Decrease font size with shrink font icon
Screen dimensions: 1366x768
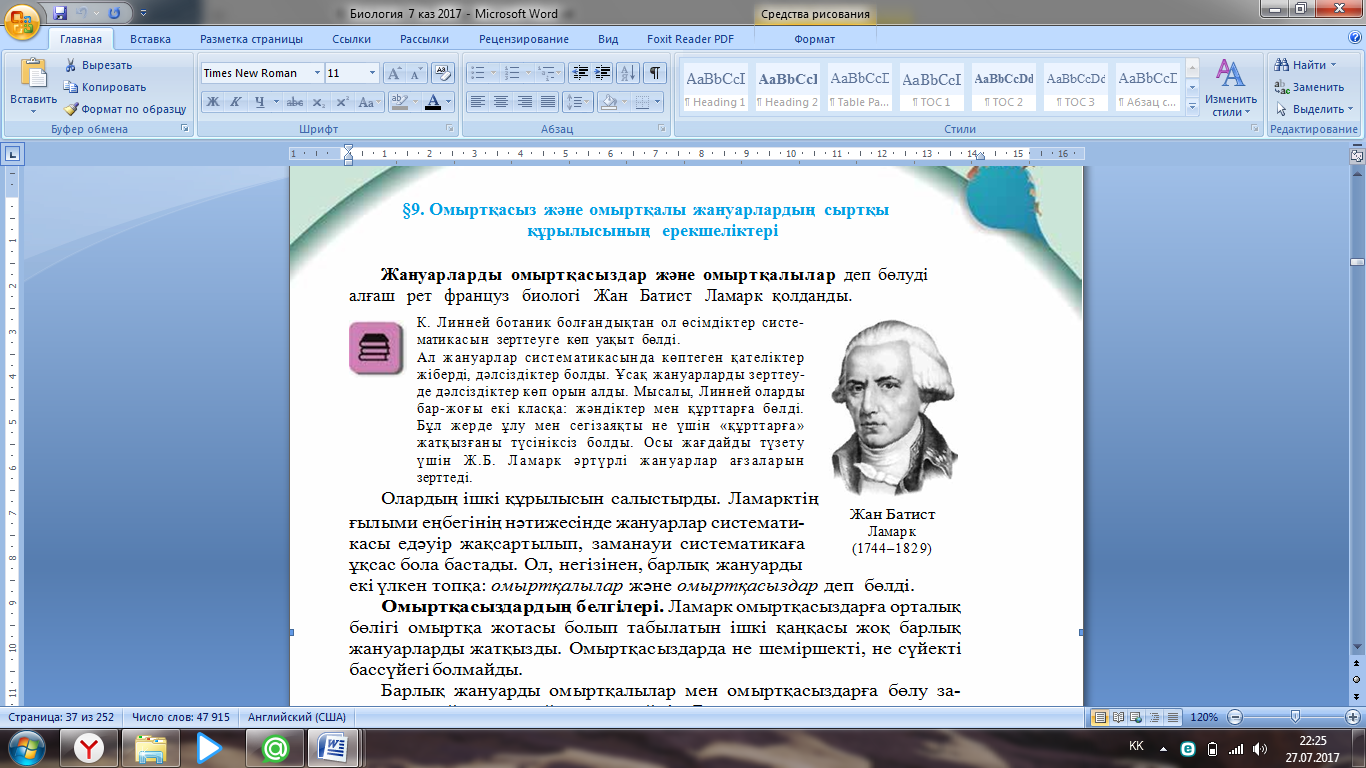(416, 73)
